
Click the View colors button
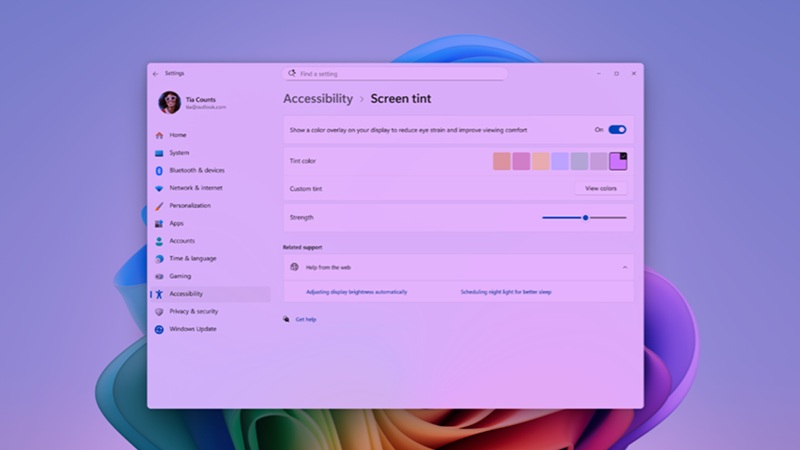click(x=601, y=189)
